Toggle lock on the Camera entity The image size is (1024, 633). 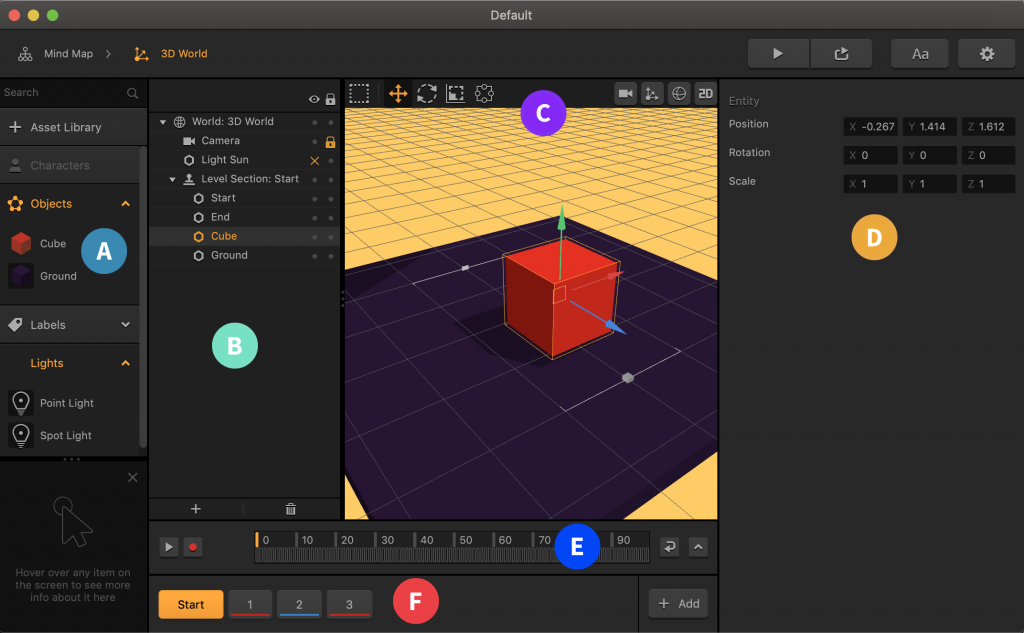(x=330, y=142)
